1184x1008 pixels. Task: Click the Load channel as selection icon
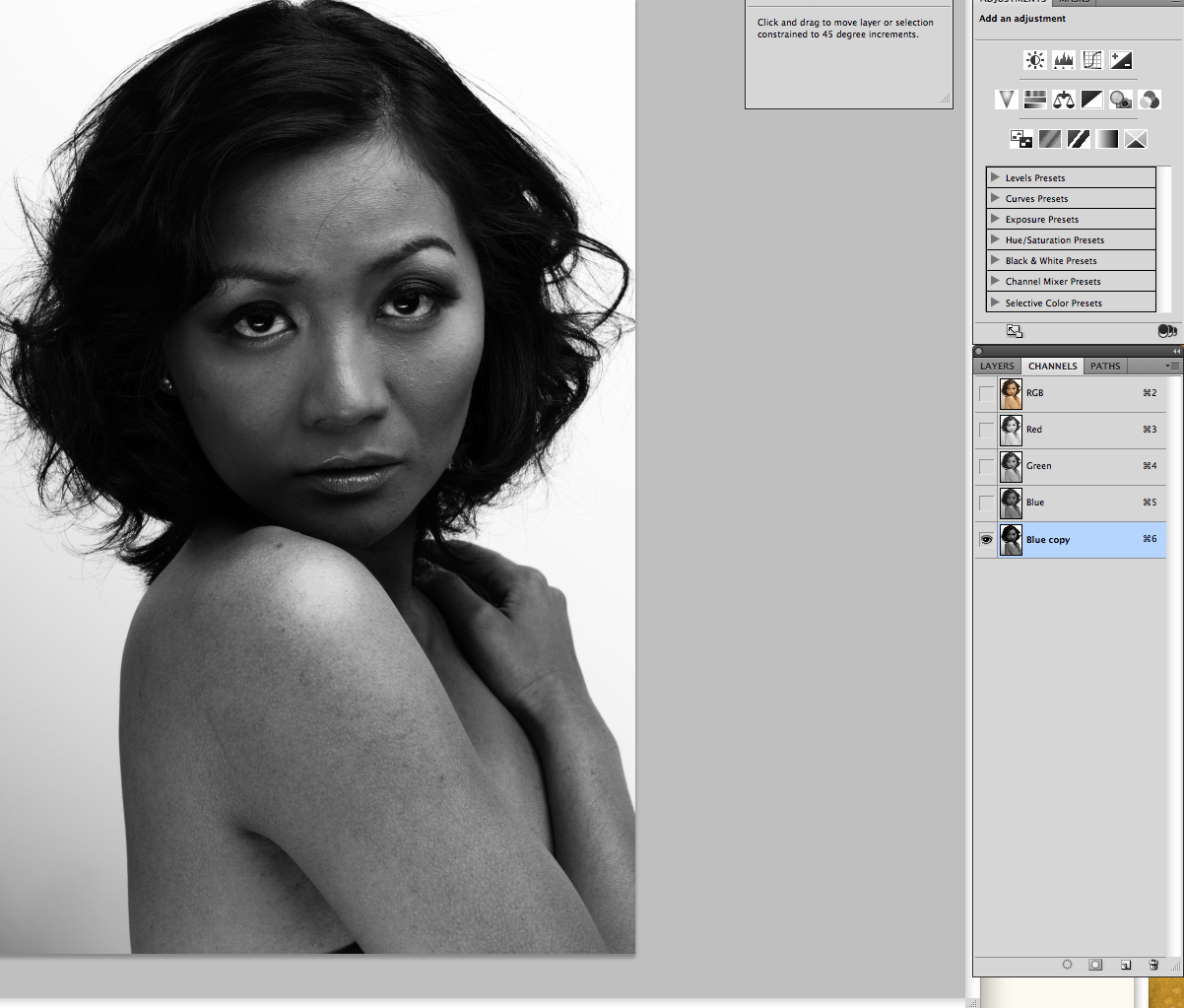click(1067, 966)
